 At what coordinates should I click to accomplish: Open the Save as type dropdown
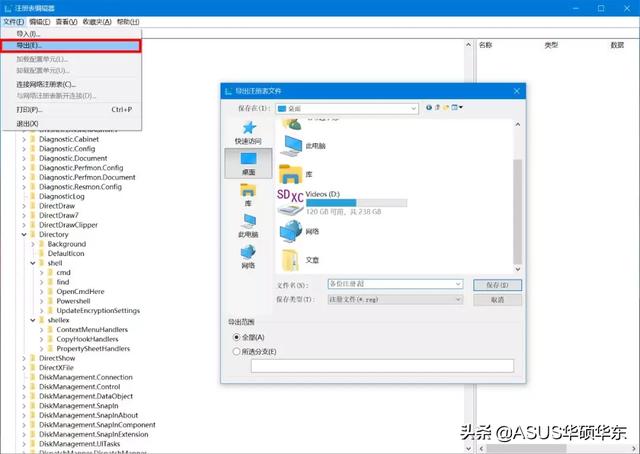395,299
